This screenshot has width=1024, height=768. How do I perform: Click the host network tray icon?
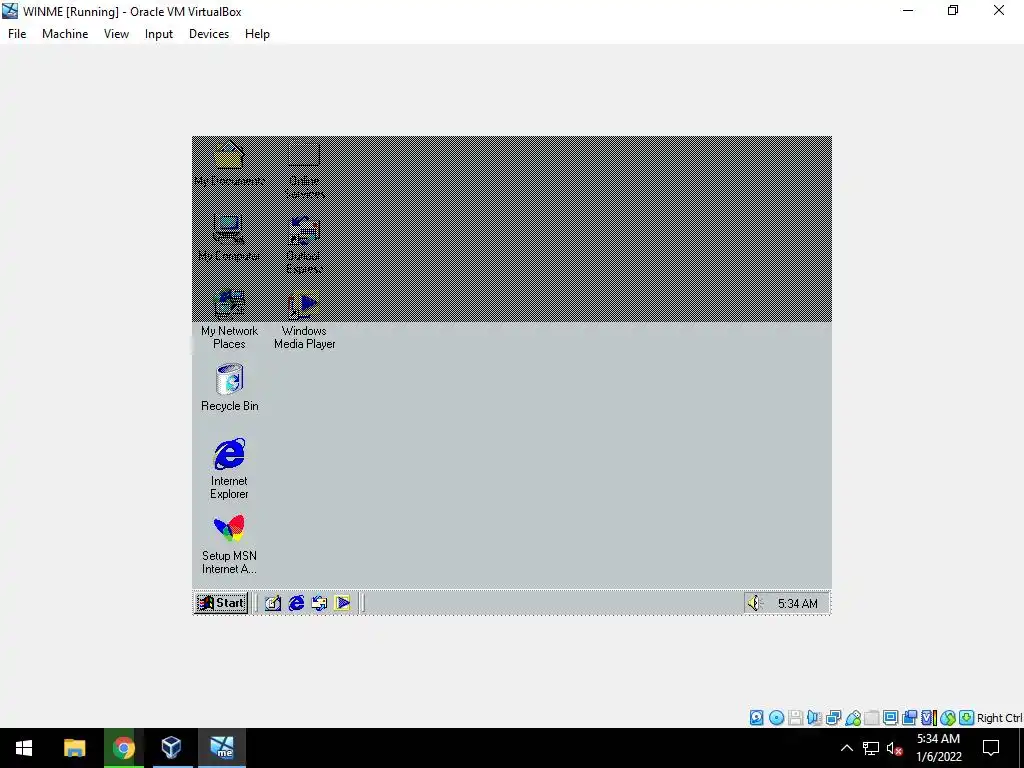[x=871, y=748]
